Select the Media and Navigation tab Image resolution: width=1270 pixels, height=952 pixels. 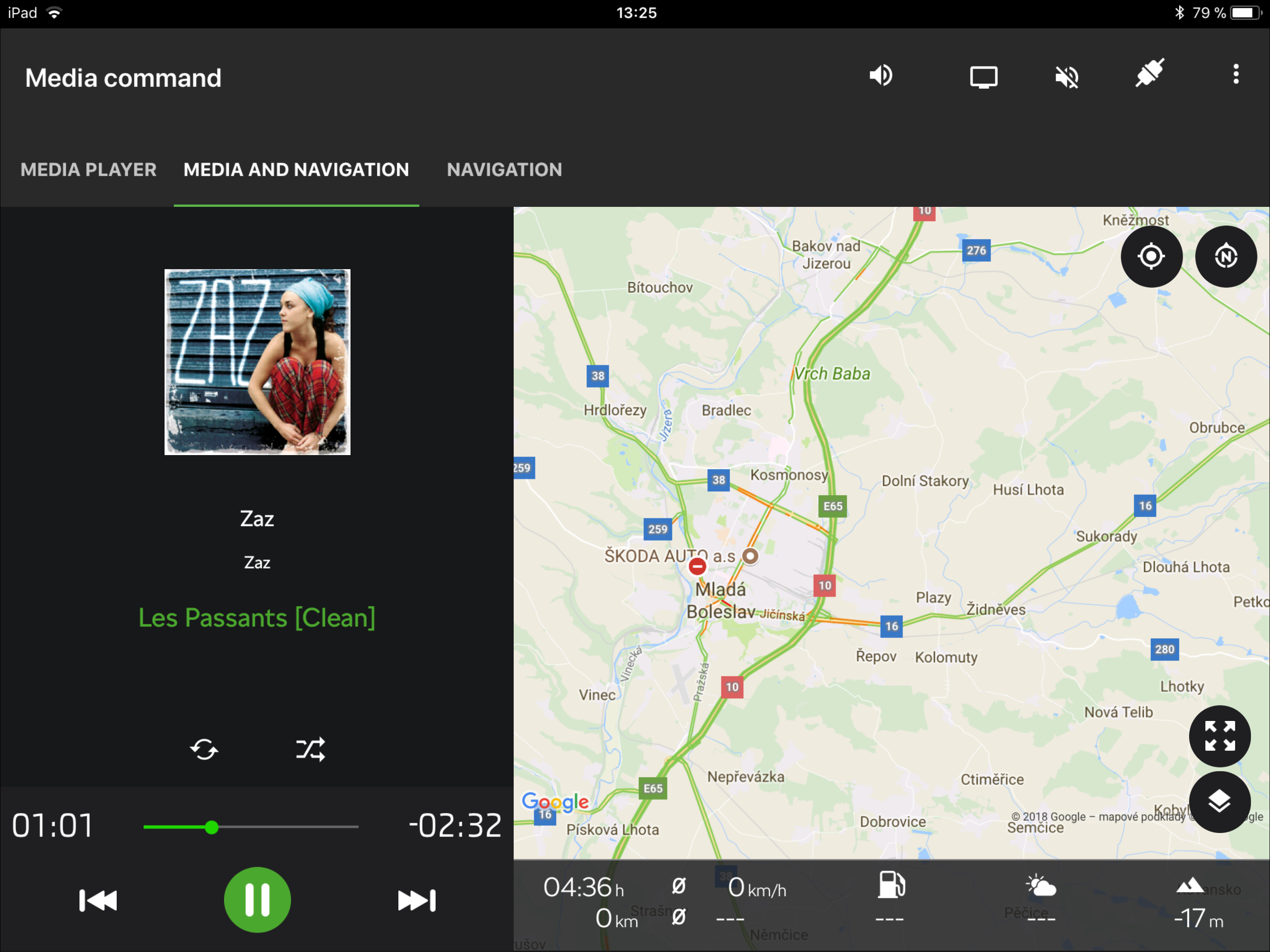point(296,169)
